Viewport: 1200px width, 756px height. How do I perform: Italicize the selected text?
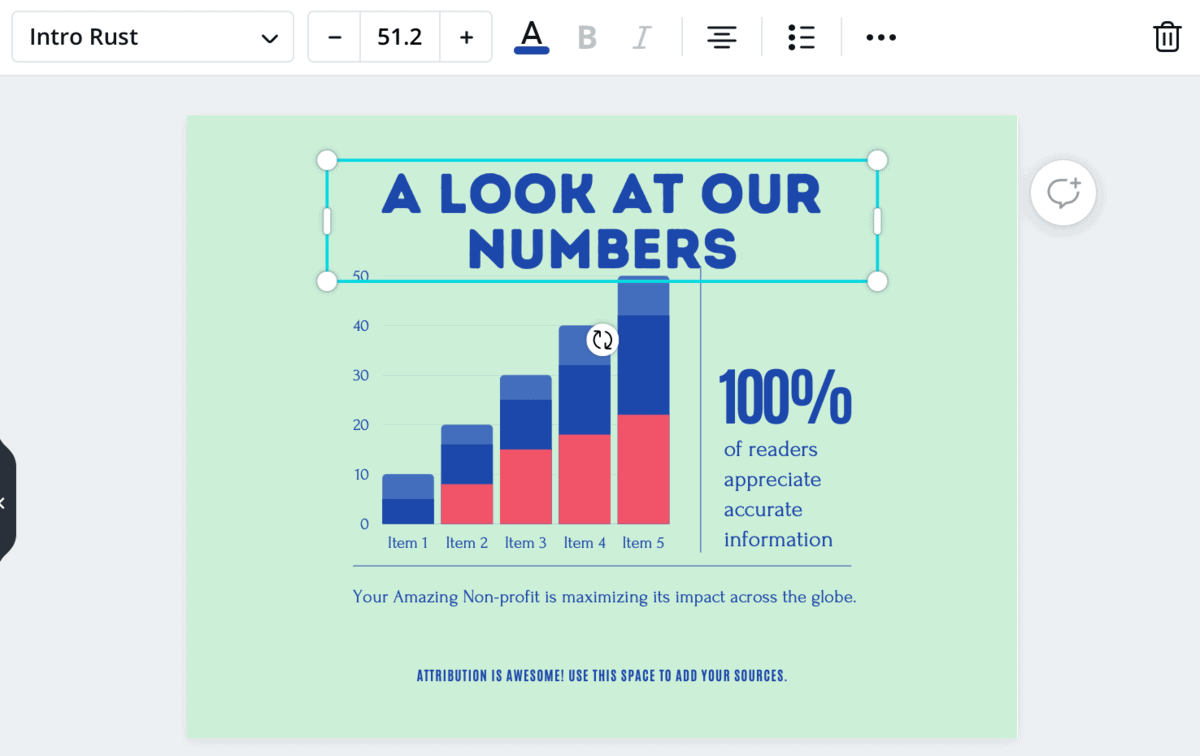click(x=641, y=36)
